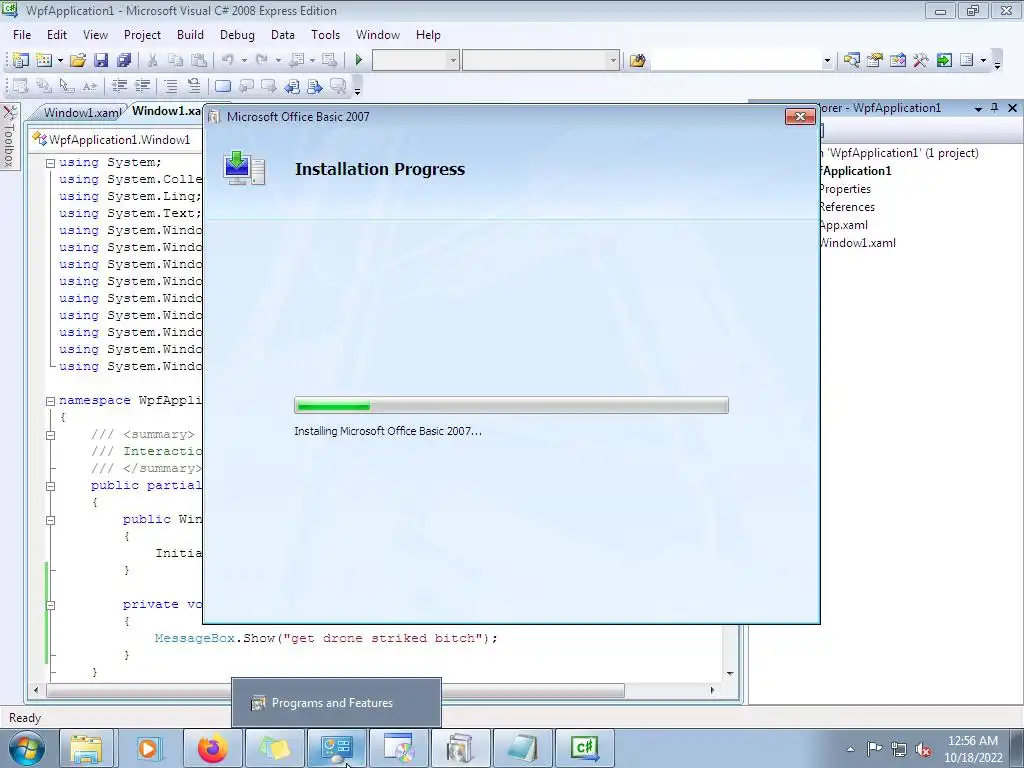This screenshot has width=1024, height=768.
Task: Click the Paste clipboard icon
Action: click(x=199, y=60)
